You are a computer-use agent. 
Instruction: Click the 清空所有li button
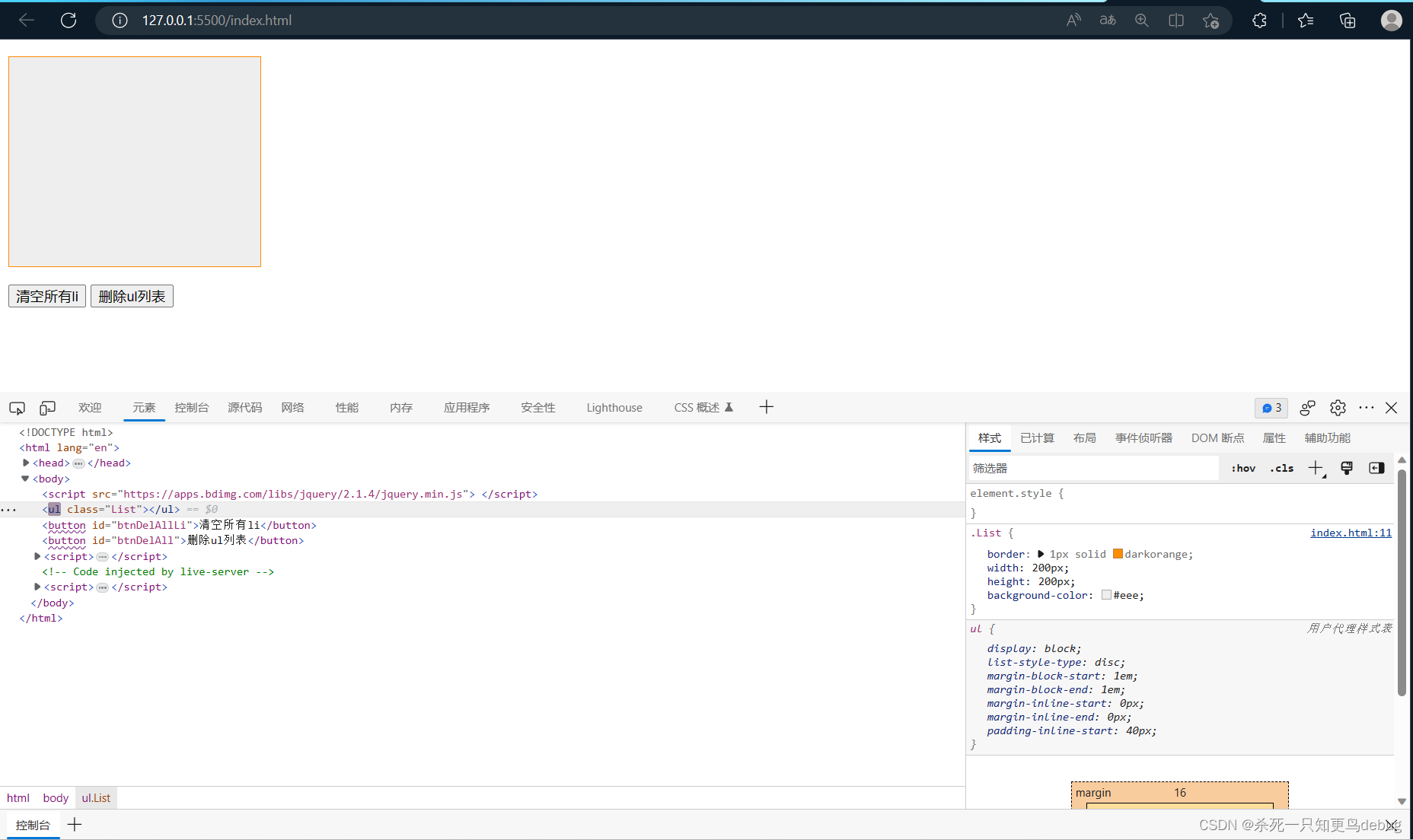pos(47,296)
